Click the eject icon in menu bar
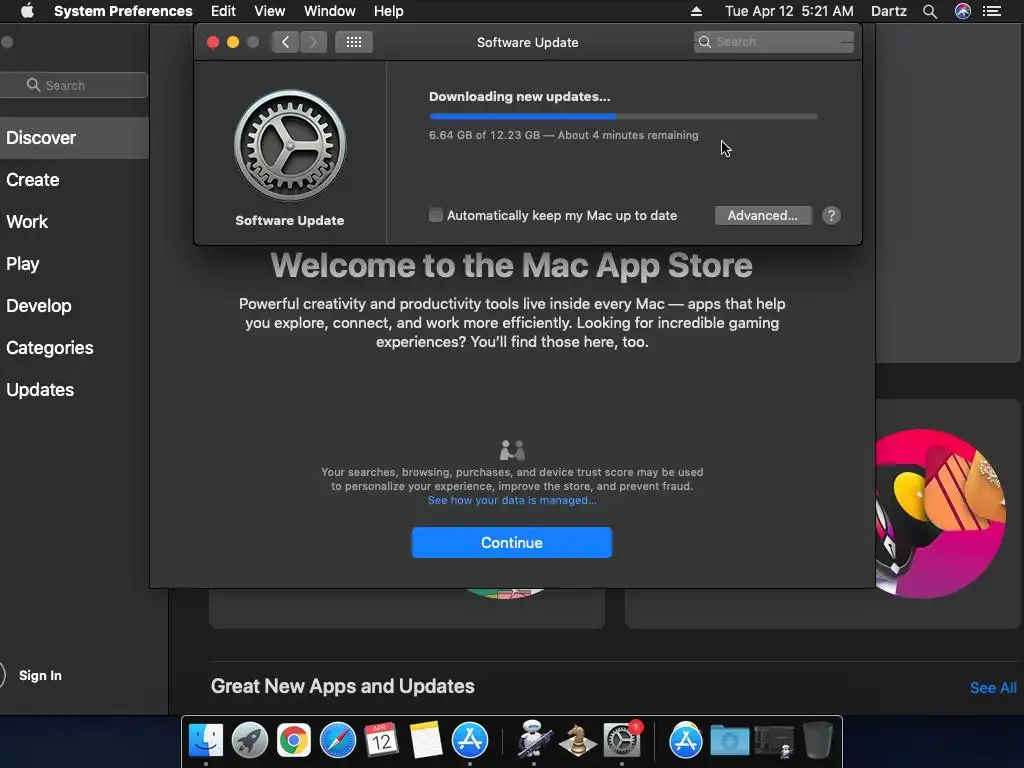This screenshot has width=1024, height=768. coord(696,11)
